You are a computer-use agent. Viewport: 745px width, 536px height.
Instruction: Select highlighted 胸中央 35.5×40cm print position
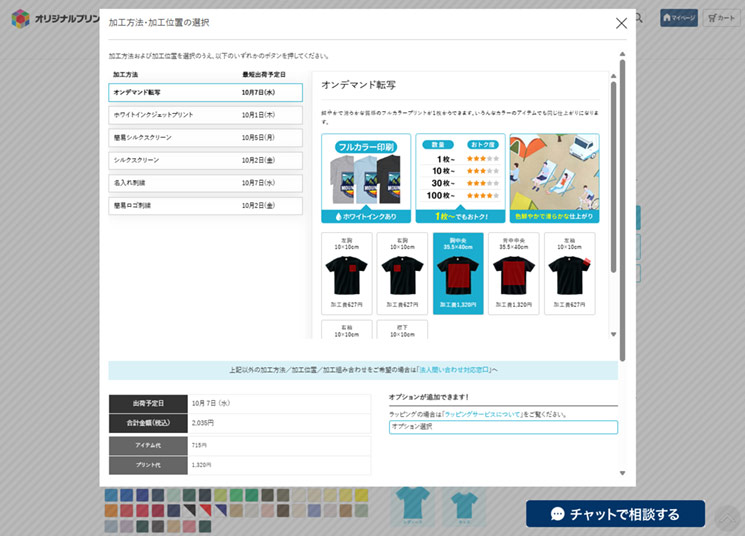coord(458,273)
